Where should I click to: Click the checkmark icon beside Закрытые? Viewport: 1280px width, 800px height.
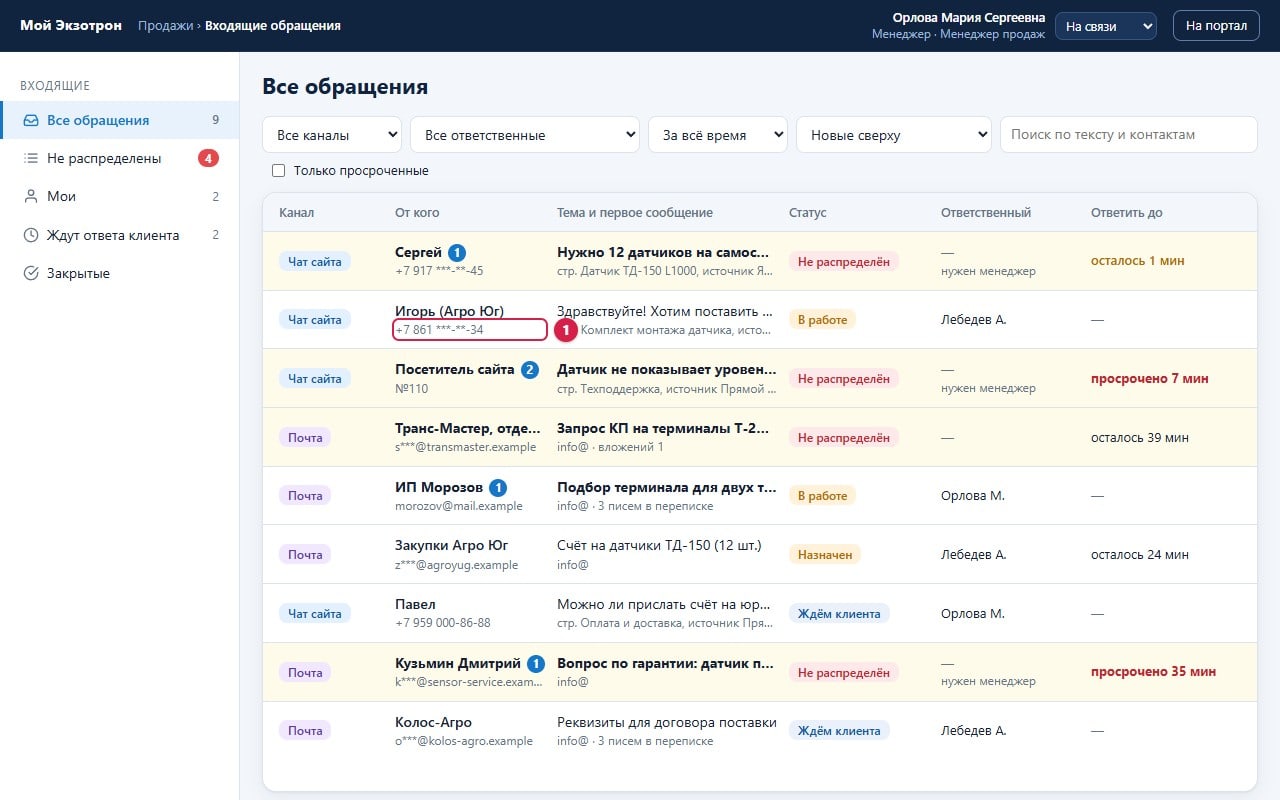[31, 273]
